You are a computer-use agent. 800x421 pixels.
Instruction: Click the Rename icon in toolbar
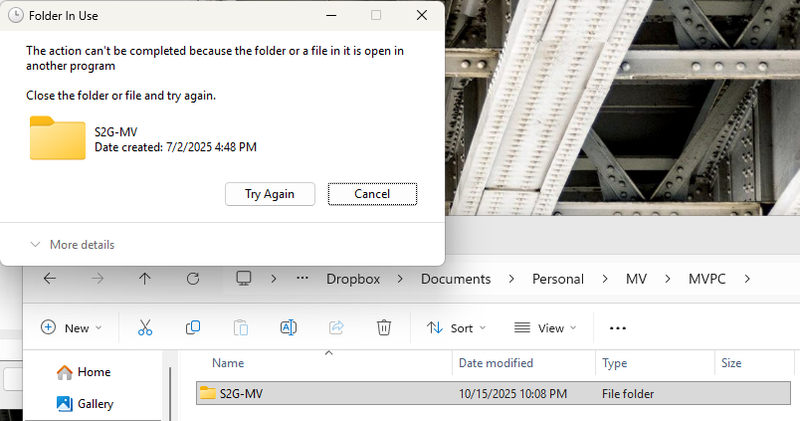click(288, 328)
